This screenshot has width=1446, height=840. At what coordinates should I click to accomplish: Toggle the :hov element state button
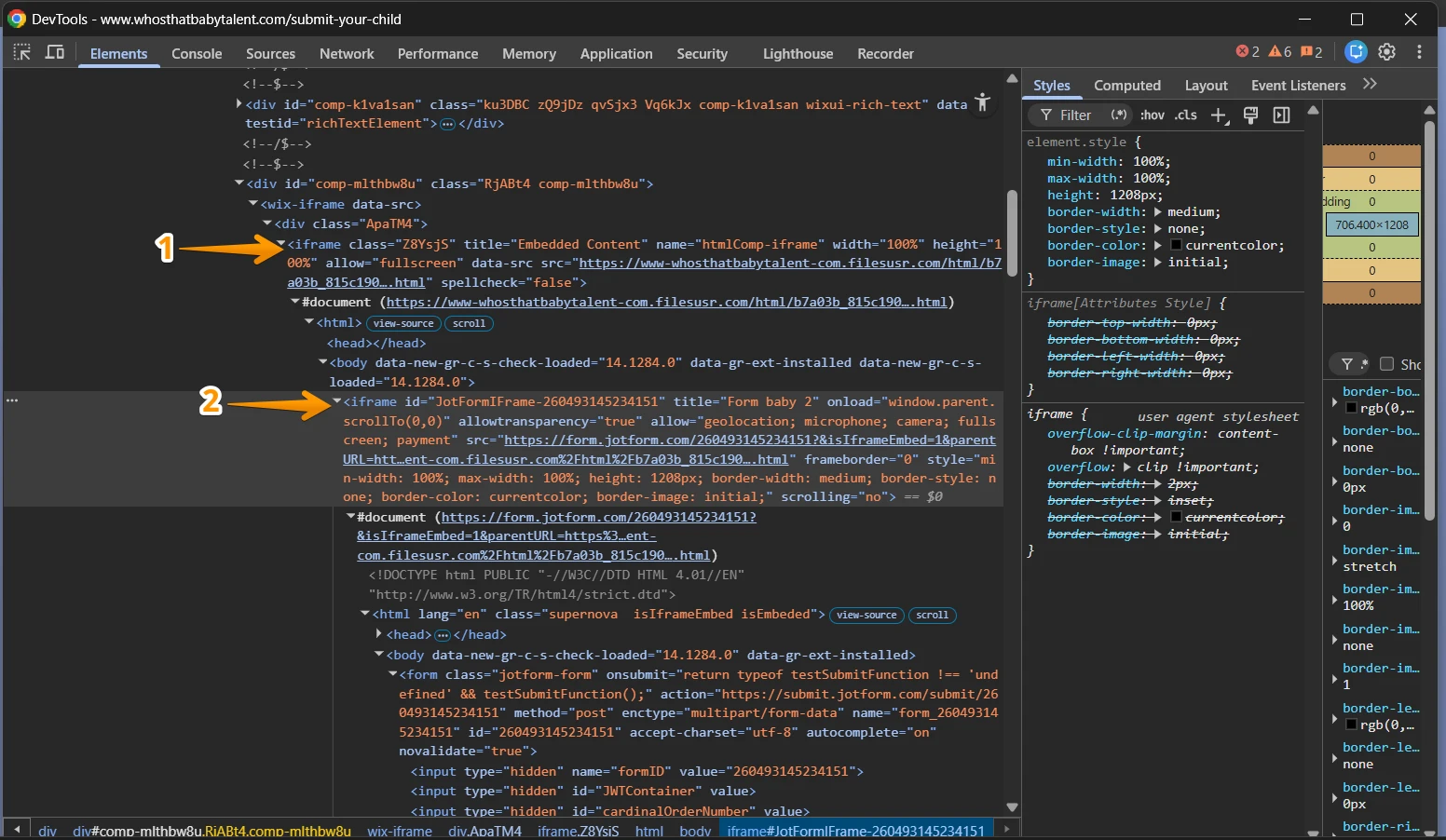point(1153,115)
